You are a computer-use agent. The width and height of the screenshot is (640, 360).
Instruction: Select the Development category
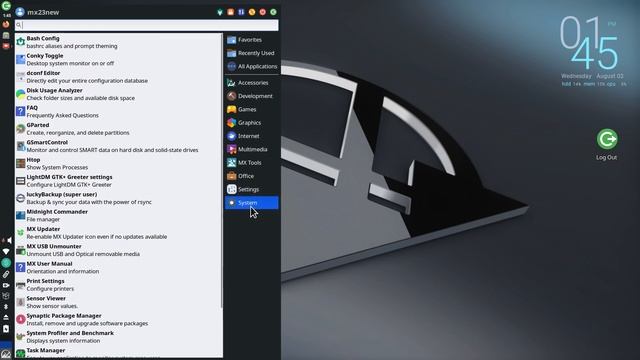pos(251,96)
